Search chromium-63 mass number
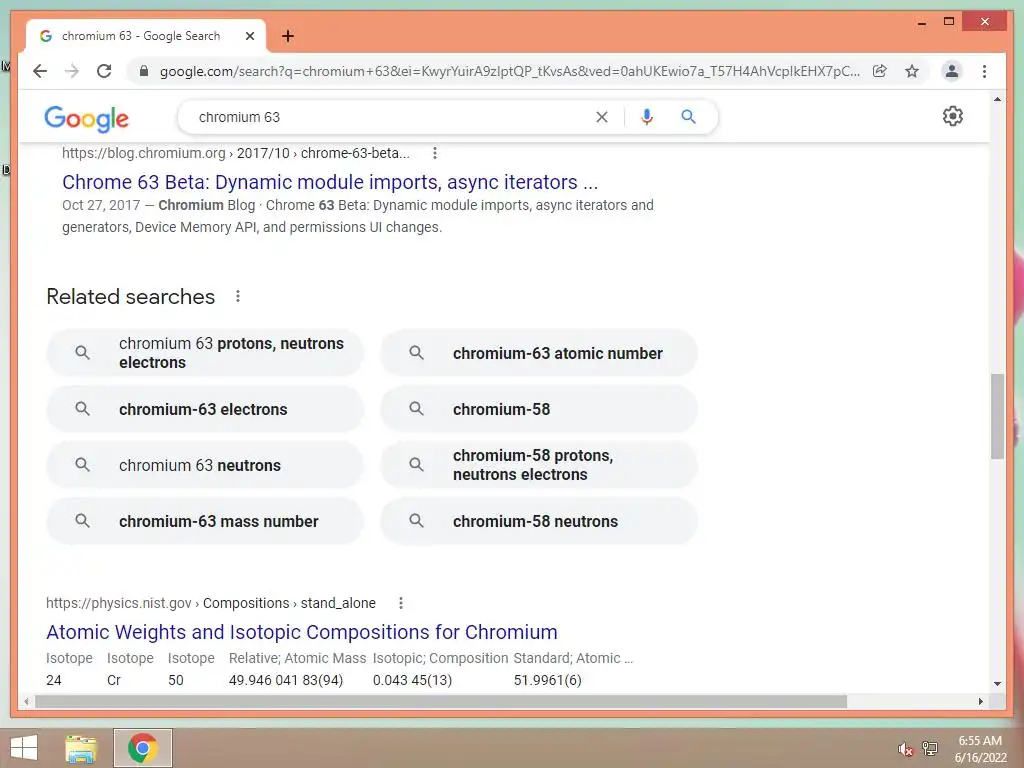 pyautogui.click(x=204, y=521)
